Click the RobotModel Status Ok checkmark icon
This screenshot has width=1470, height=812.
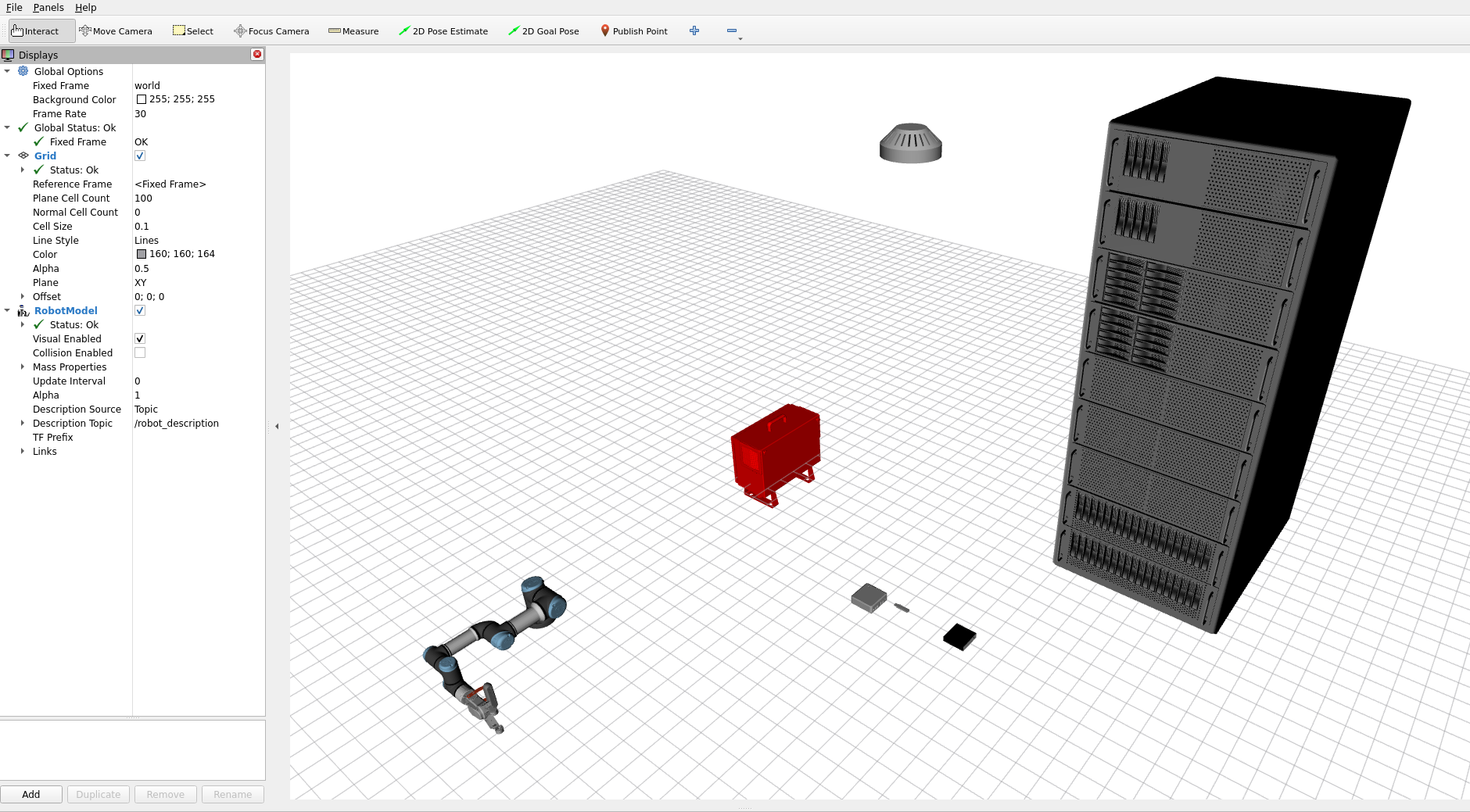[x=39, y=324]
